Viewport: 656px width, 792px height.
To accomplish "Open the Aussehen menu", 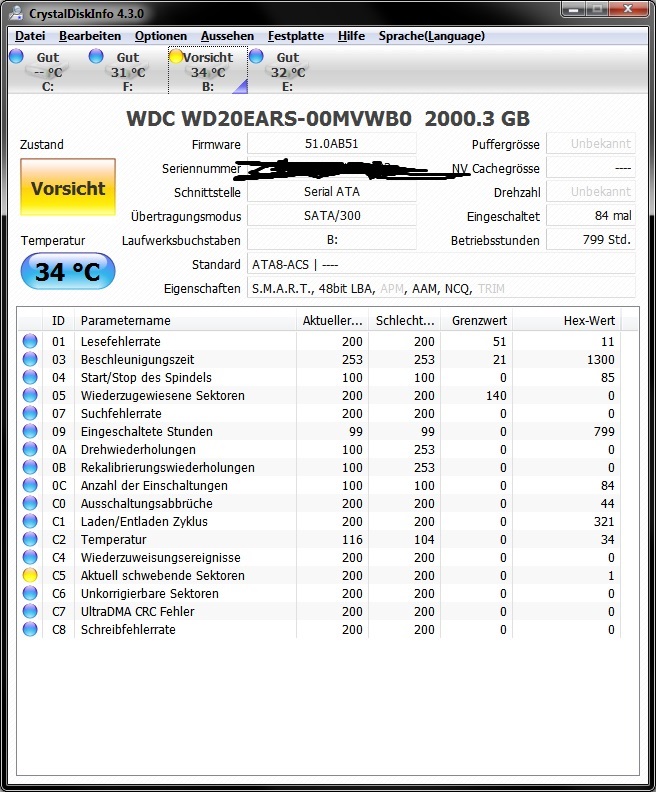I will (x=227, y=36).
